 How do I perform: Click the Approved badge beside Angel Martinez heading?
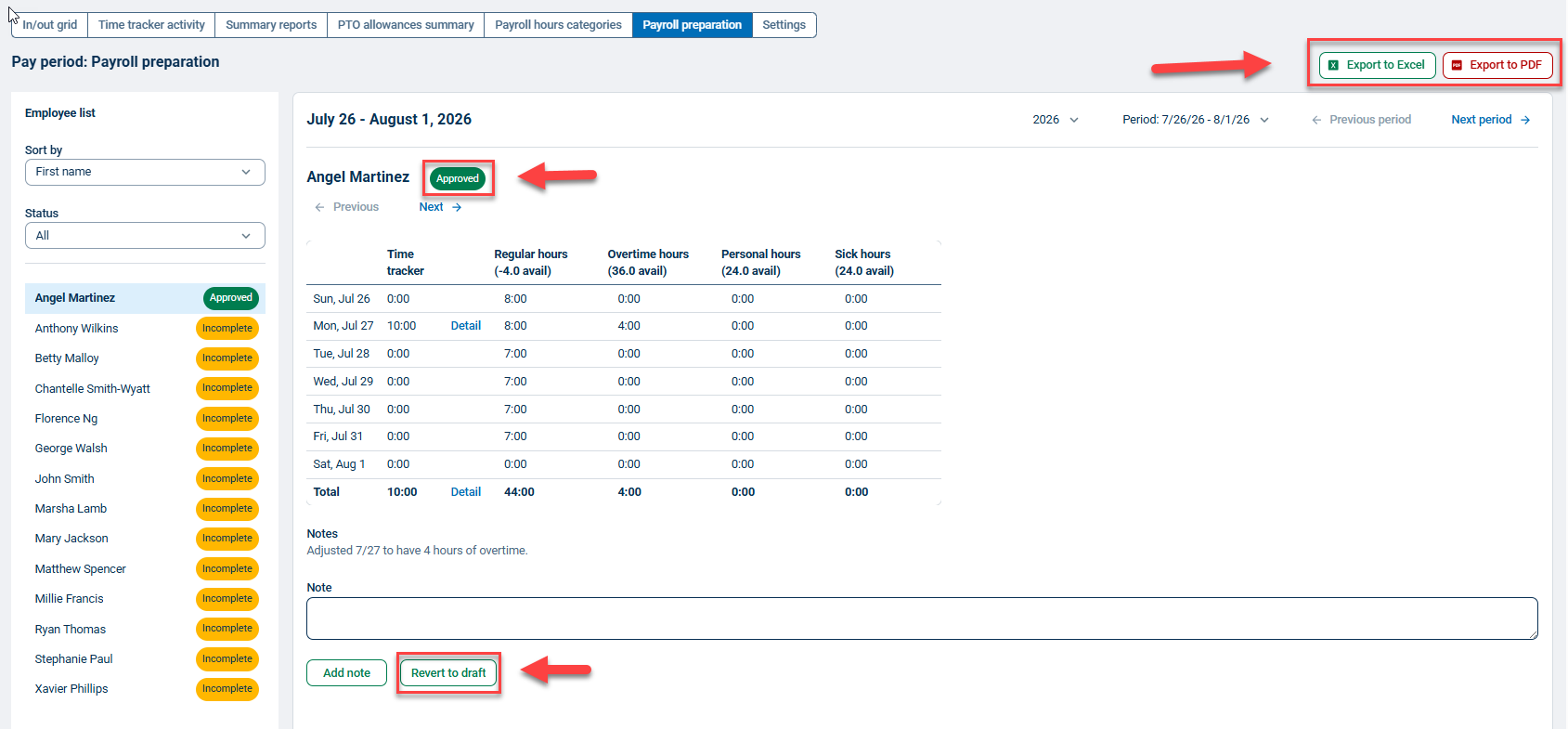(458, 178)
